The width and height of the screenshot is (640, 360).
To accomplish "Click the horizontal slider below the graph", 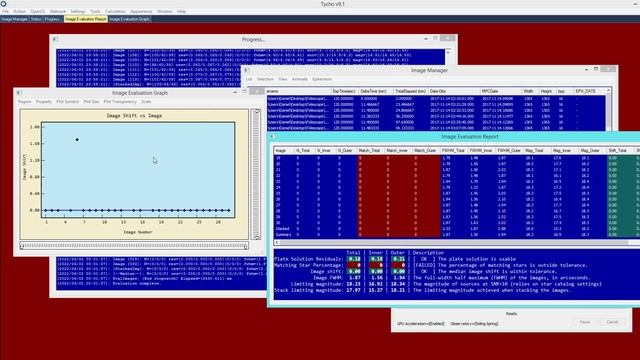I will [x=134, y=246].
